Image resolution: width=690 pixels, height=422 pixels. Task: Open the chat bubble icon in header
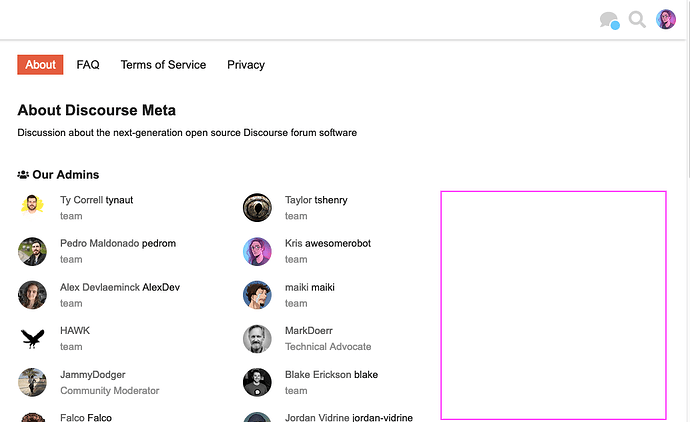[x=609, y=20]
